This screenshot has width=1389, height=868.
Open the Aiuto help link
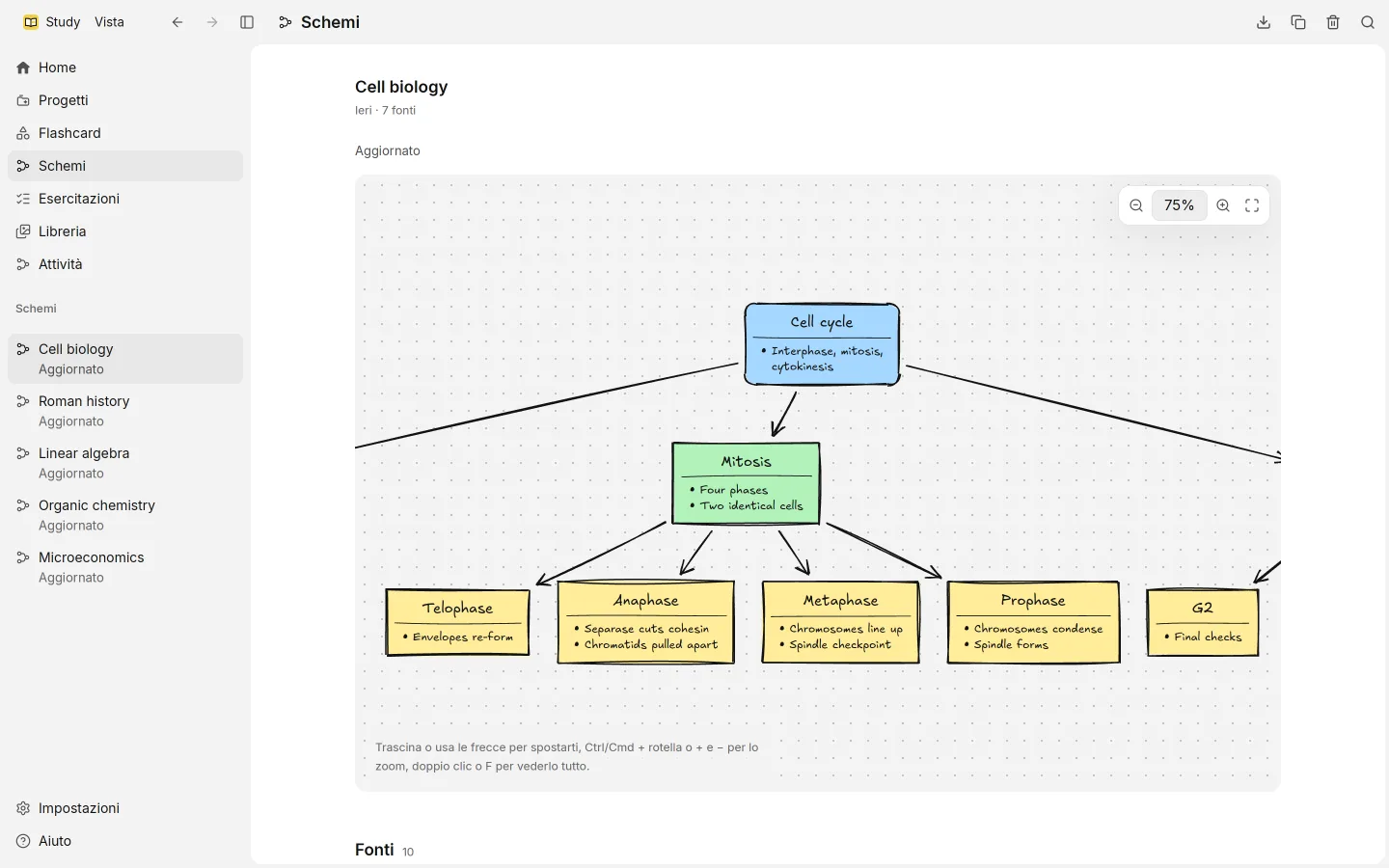click(125, 841)
